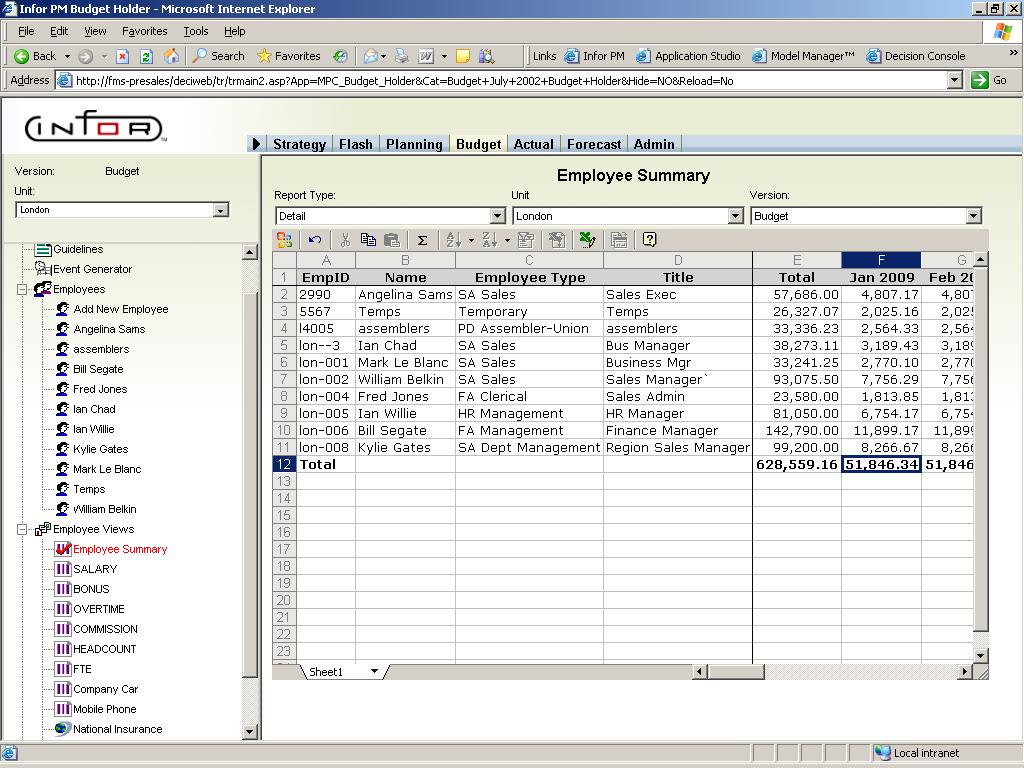This screenshot has height=768, width=1024.
Task: Click the Search button
Action: click(x=219, y=56)
